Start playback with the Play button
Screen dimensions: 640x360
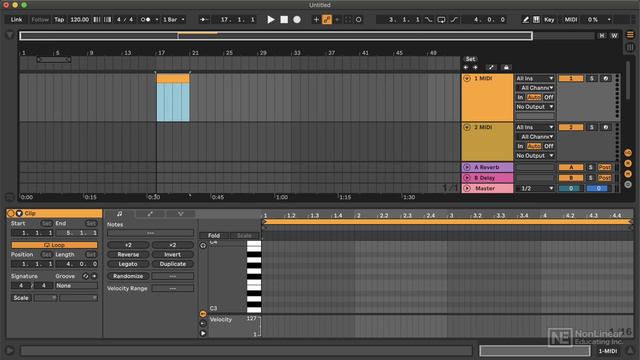click(x=271, y=20)
